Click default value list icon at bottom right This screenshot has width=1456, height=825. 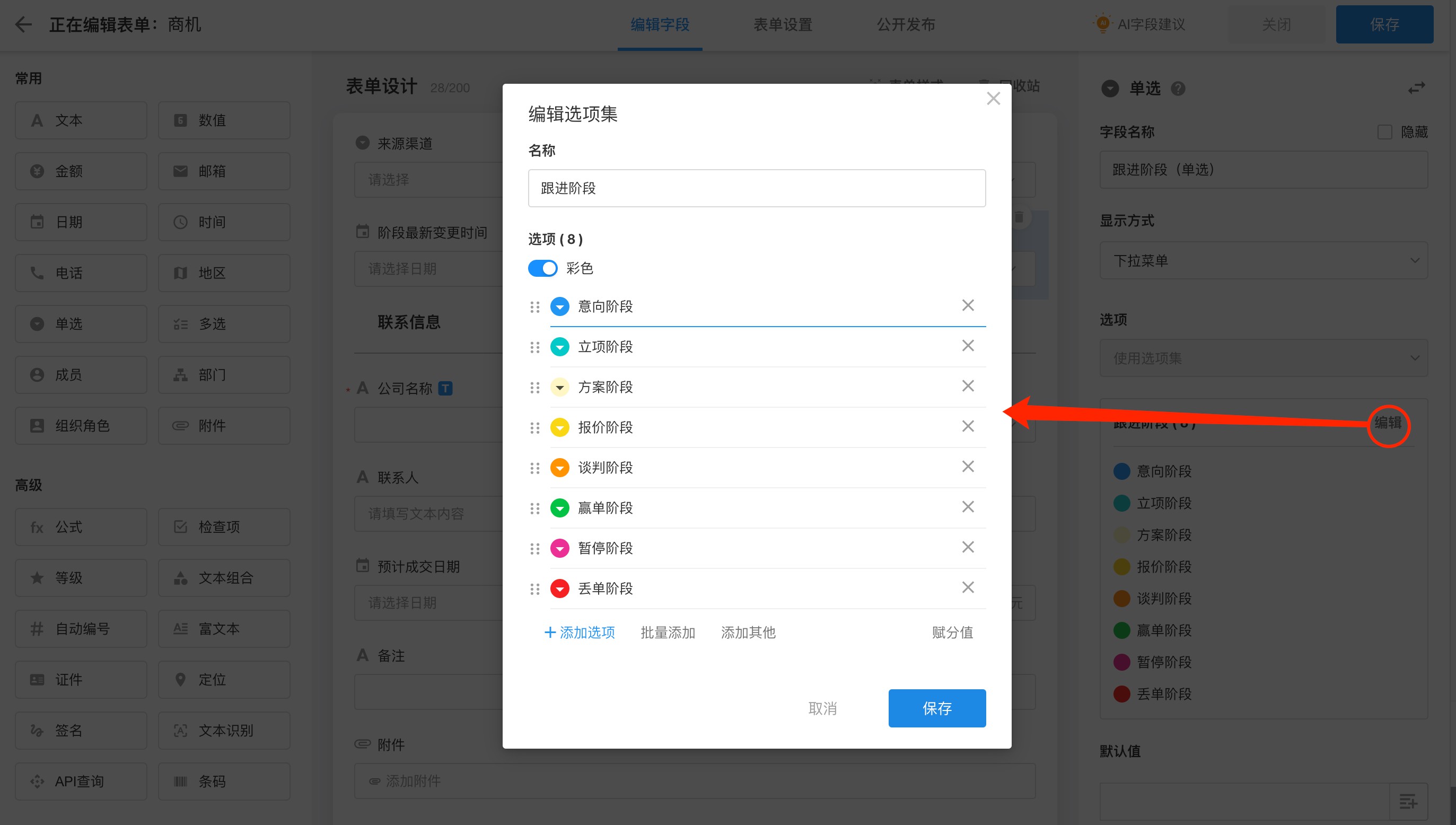(x=1408, y=801)
